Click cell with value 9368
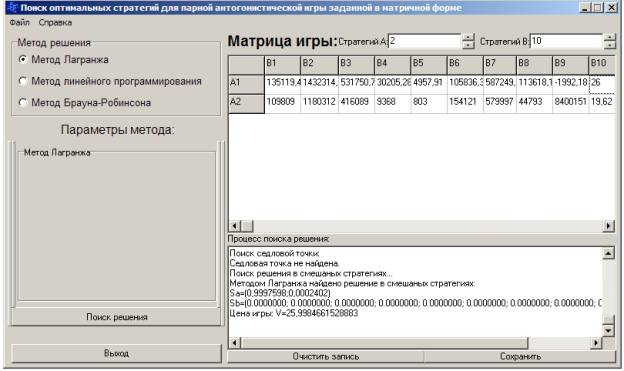This screenshot has width=624, height=371. [x=392, y=103]
